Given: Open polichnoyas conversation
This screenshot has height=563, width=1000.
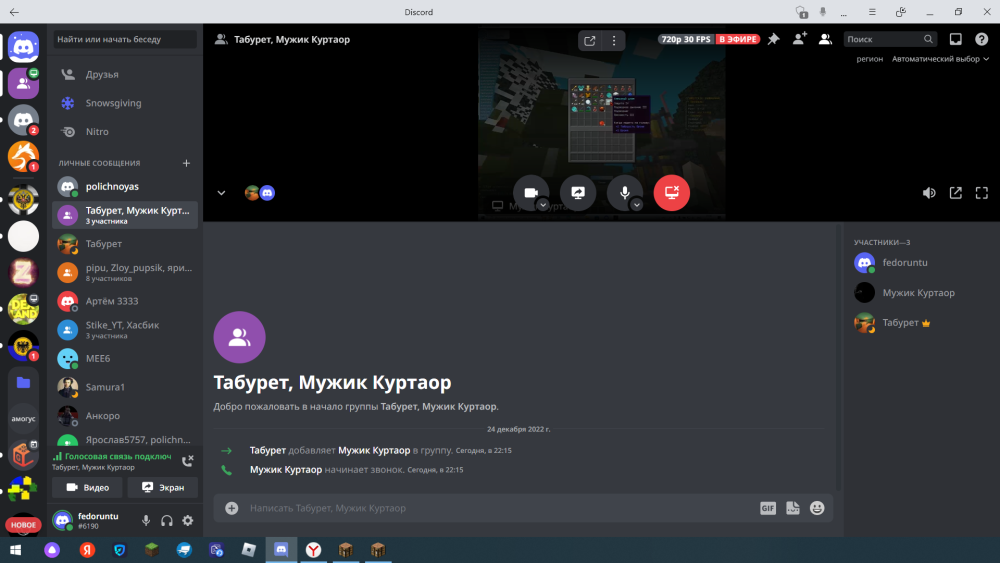Looking at the screenshot, I should point(125,186).
